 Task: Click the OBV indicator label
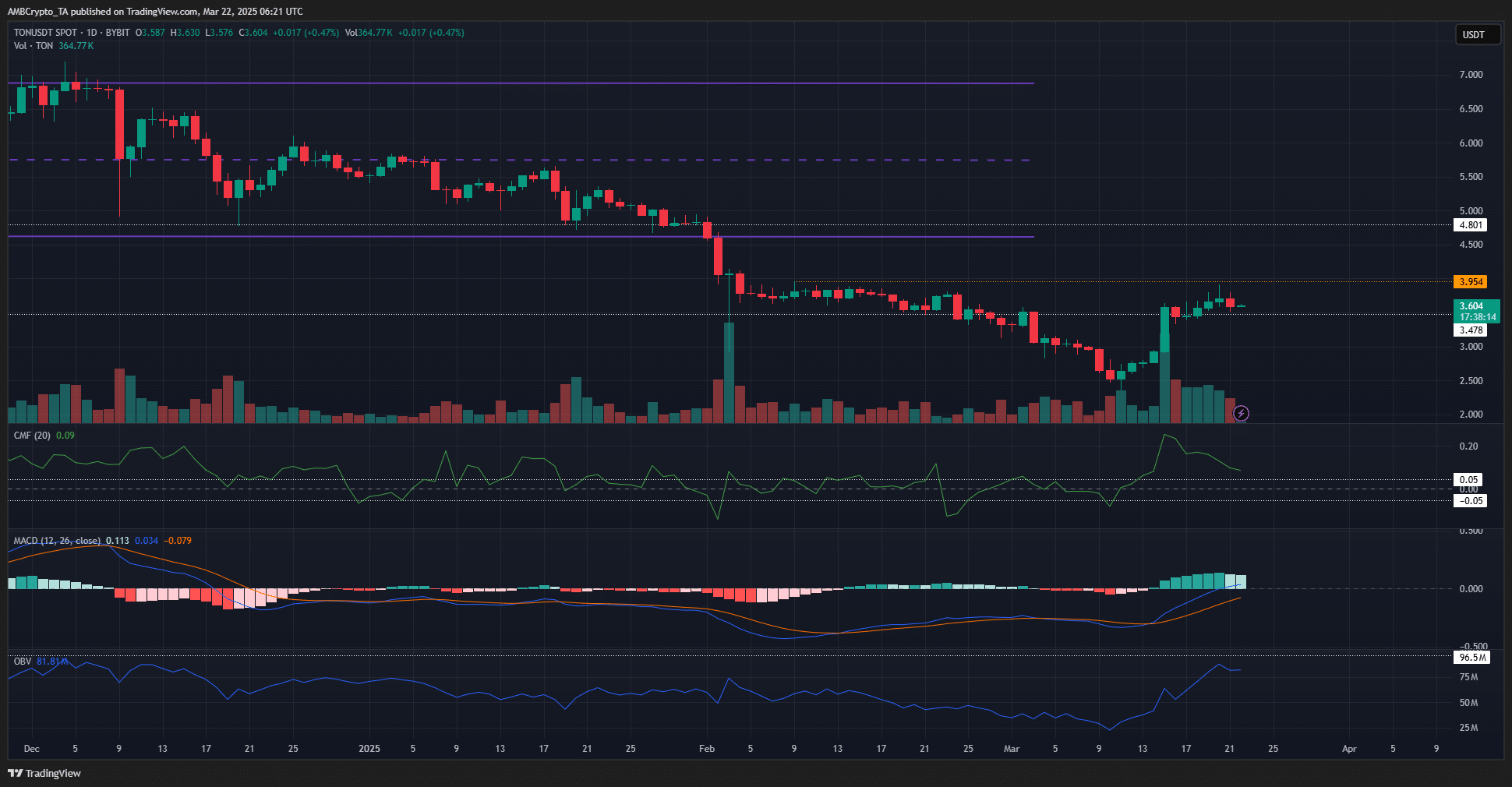click(21, 661)
